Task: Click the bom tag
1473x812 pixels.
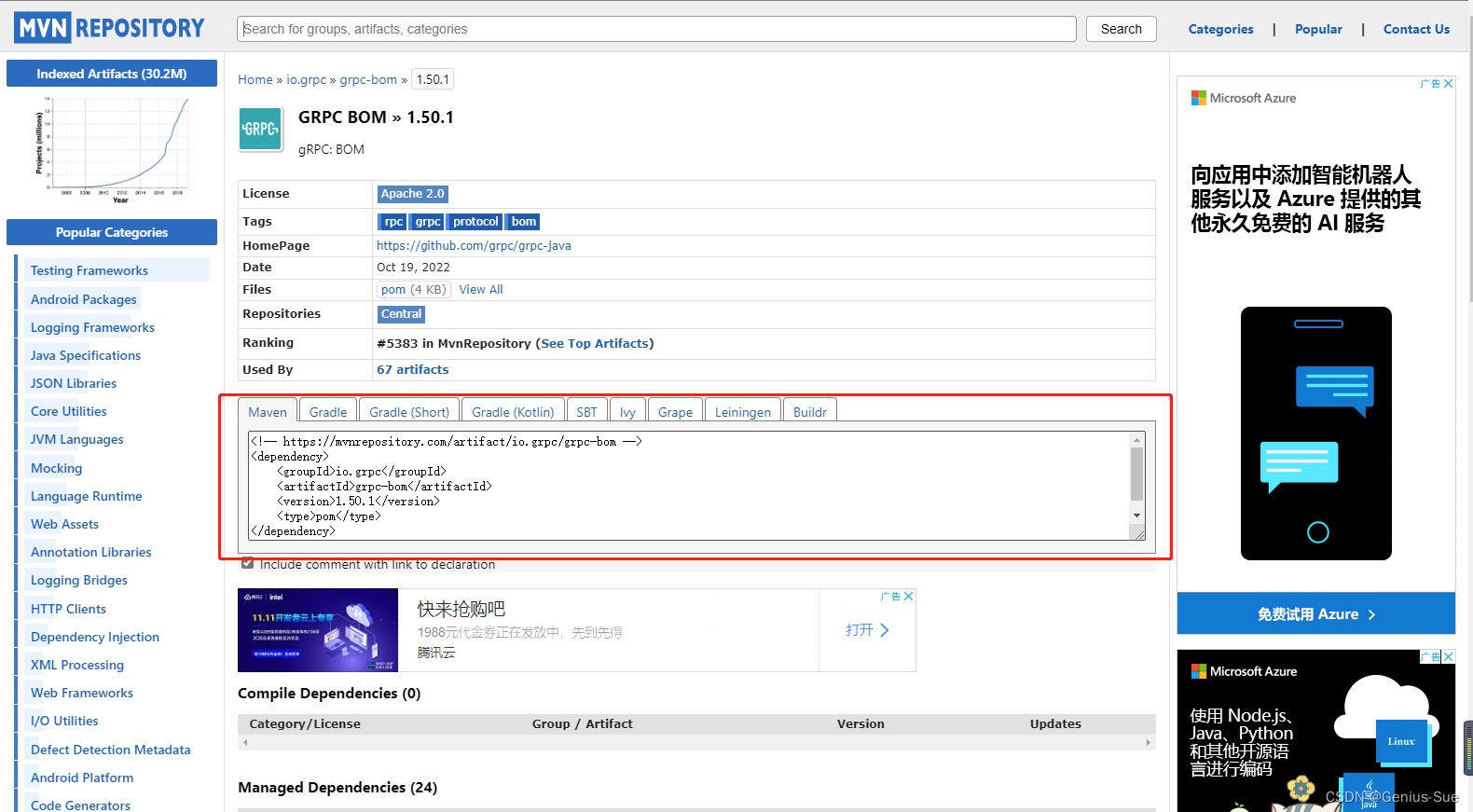Action: (524, 222)
